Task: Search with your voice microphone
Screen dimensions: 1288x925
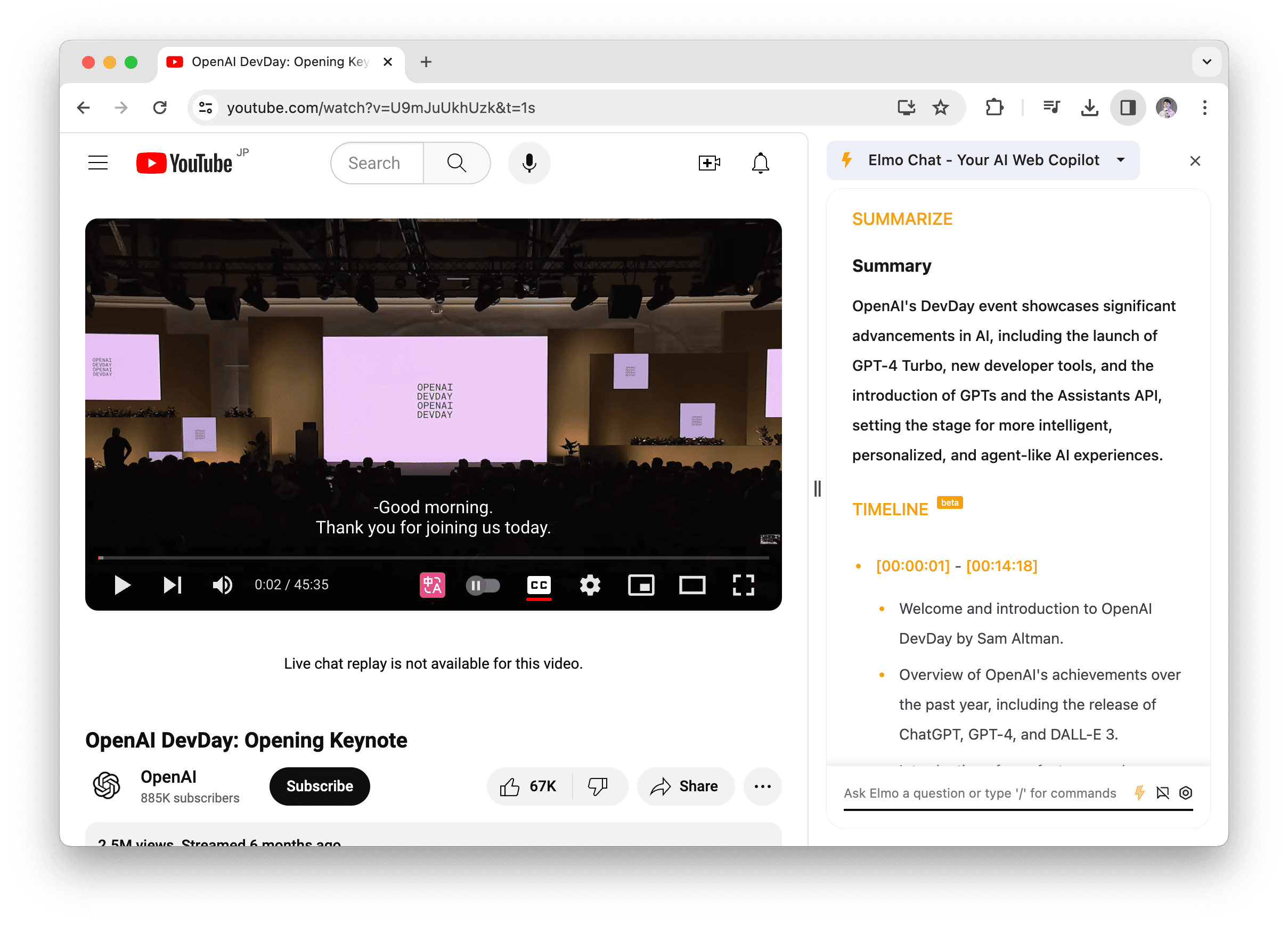Action: pos(529,163)
